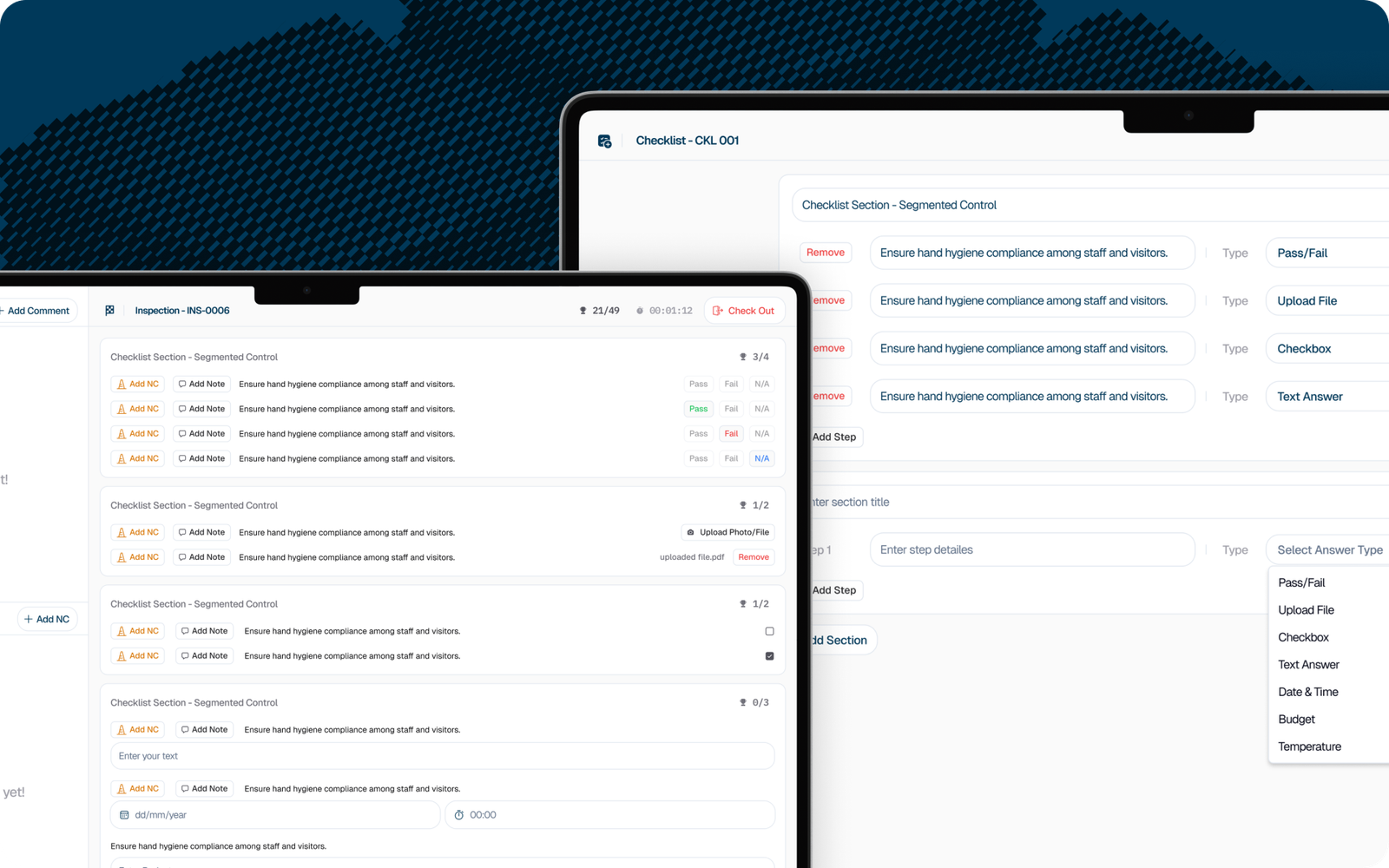The height and width of the screenshot is (868, 1389).
Task: Click the timer icon beside 00:01:12
Action: [x=640, y=311]
